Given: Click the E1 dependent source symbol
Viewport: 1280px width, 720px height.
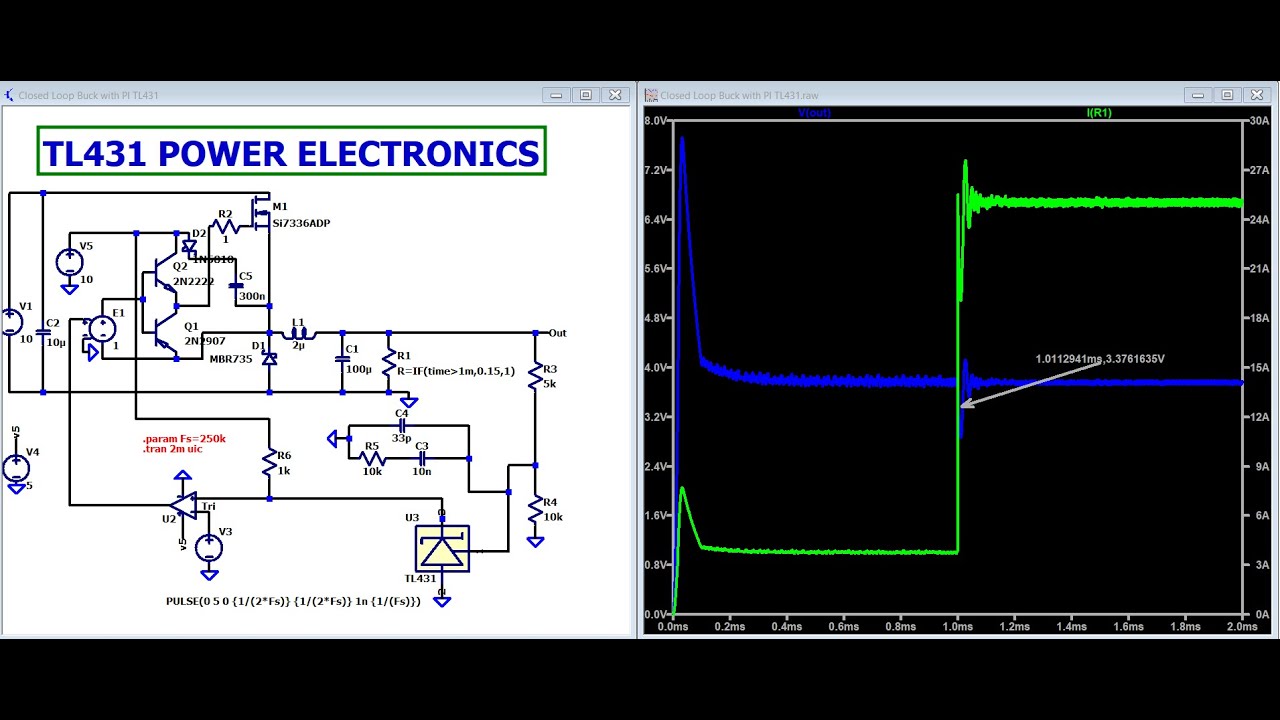Looking at the screenshot, I should [x=100, y=328].
